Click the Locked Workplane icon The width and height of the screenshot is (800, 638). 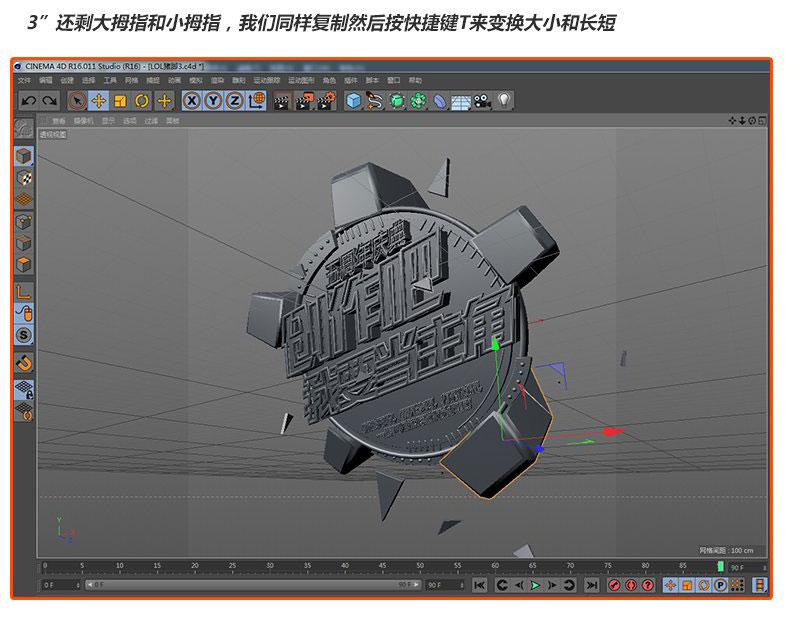[x=23, y=389]
